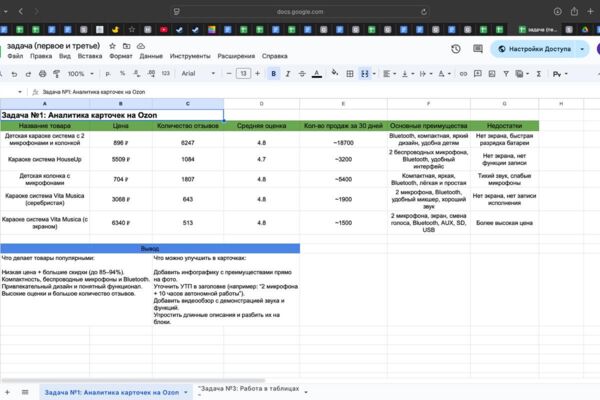Image resolution: width=600 pixels, height=400 pixels.
Task: Toggle italic formatting
Action: (x=288, y=73)
